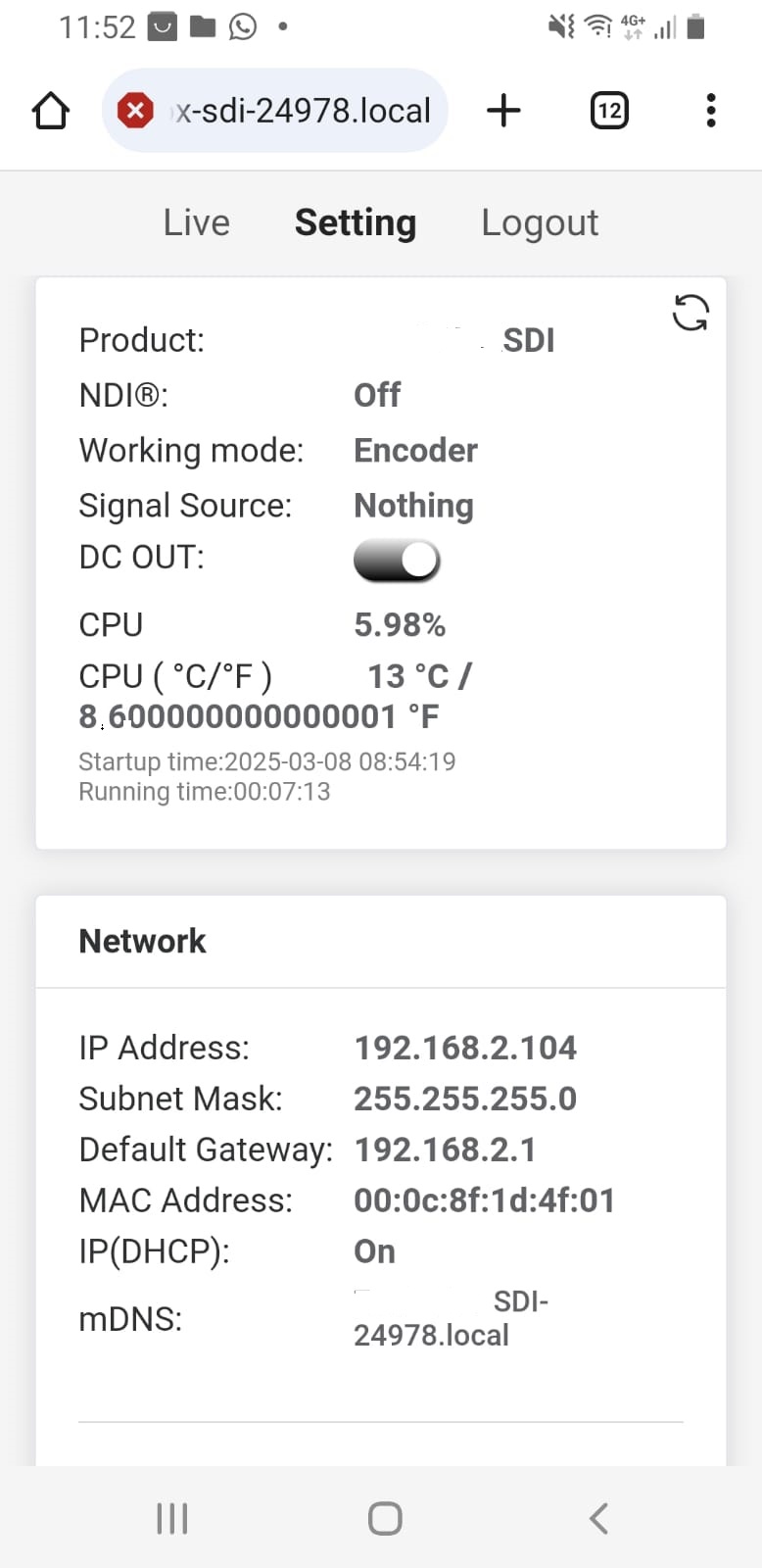Image resolution: width=762 pixels, height=1568 pixels.
Task: Tap the Network section header
Action: click(143, 941)
